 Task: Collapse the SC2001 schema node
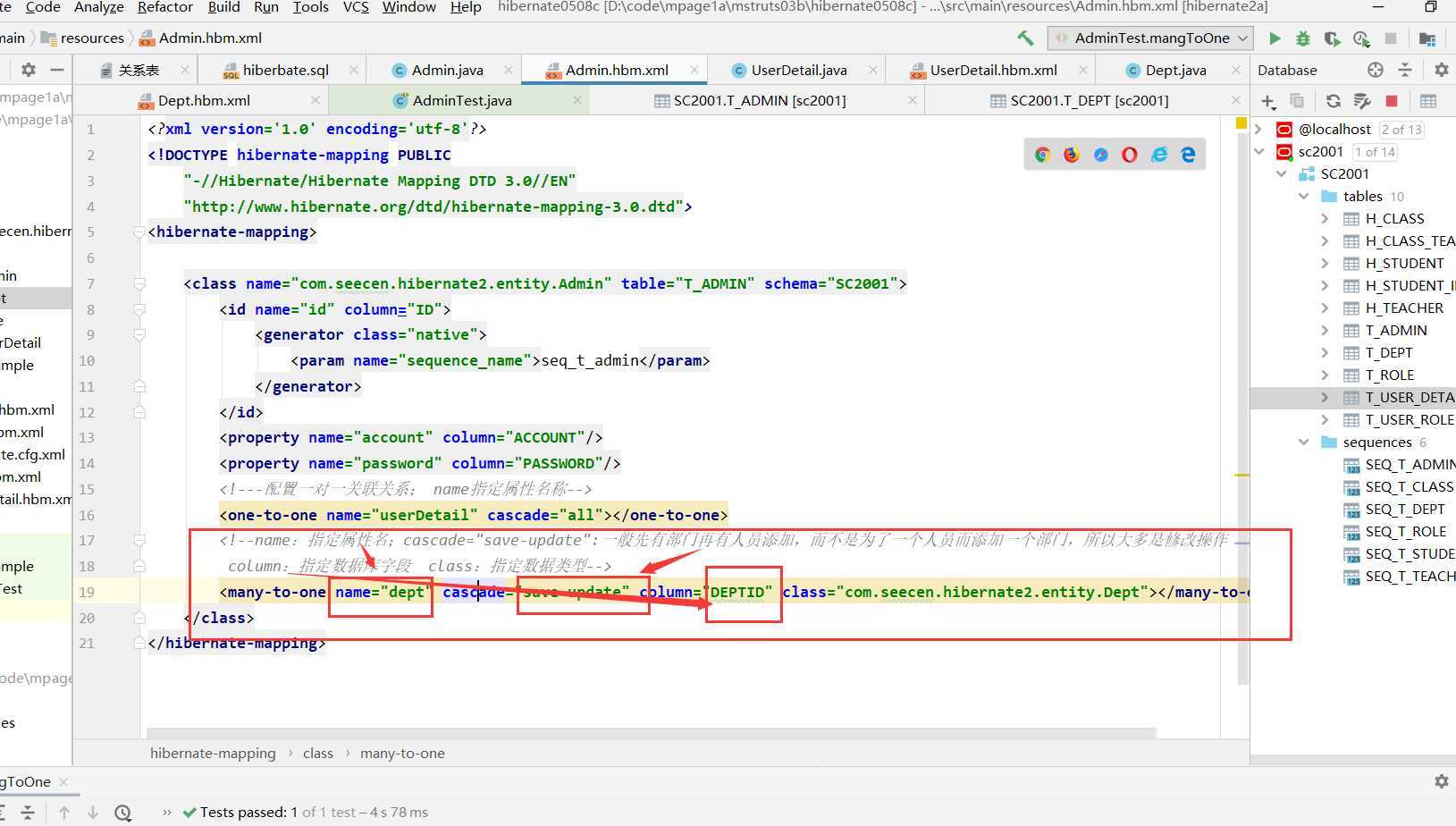tap(1282, 174)
